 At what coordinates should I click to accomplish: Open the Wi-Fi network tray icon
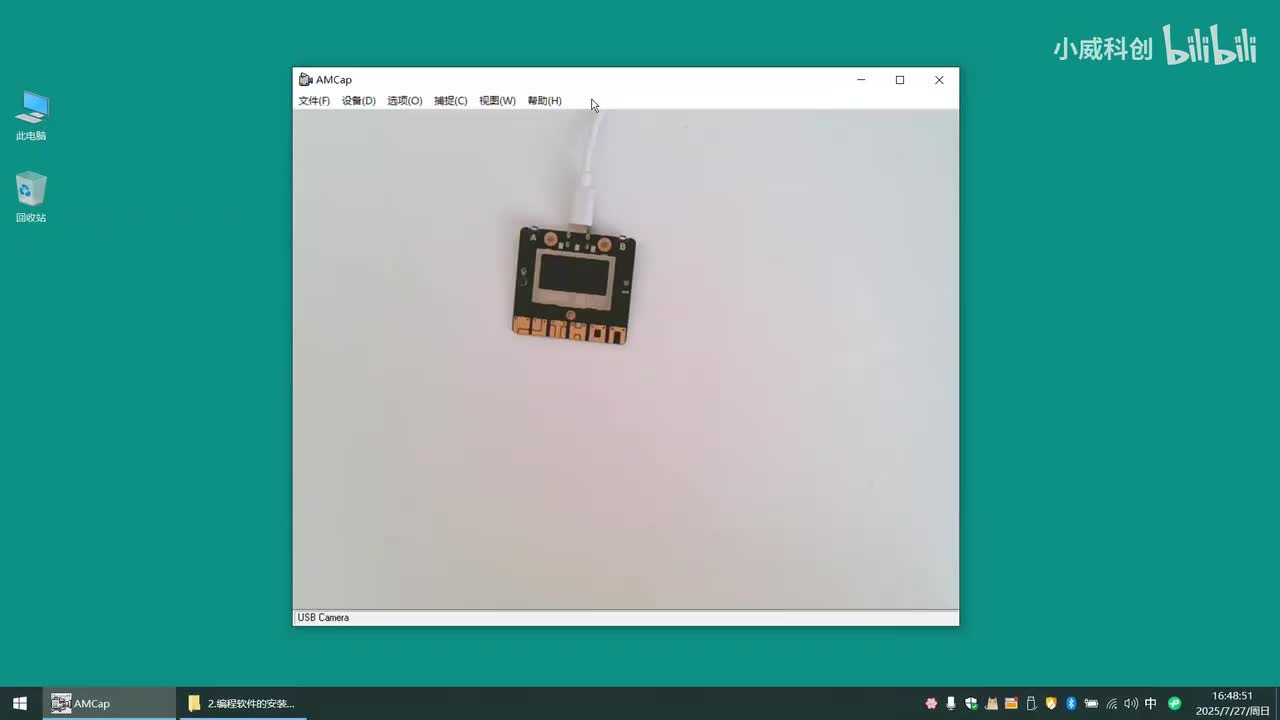(1111, 704)
